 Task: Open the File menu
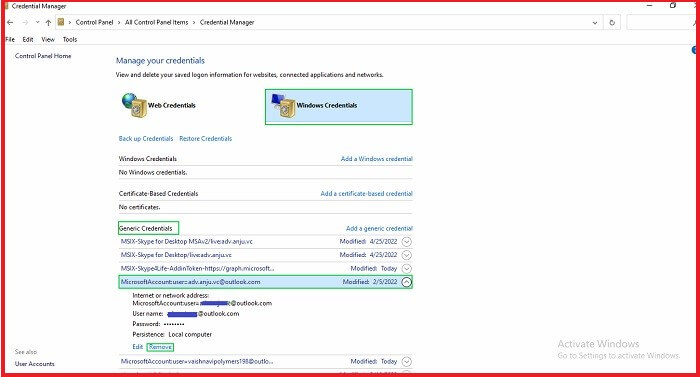[10, 39]
